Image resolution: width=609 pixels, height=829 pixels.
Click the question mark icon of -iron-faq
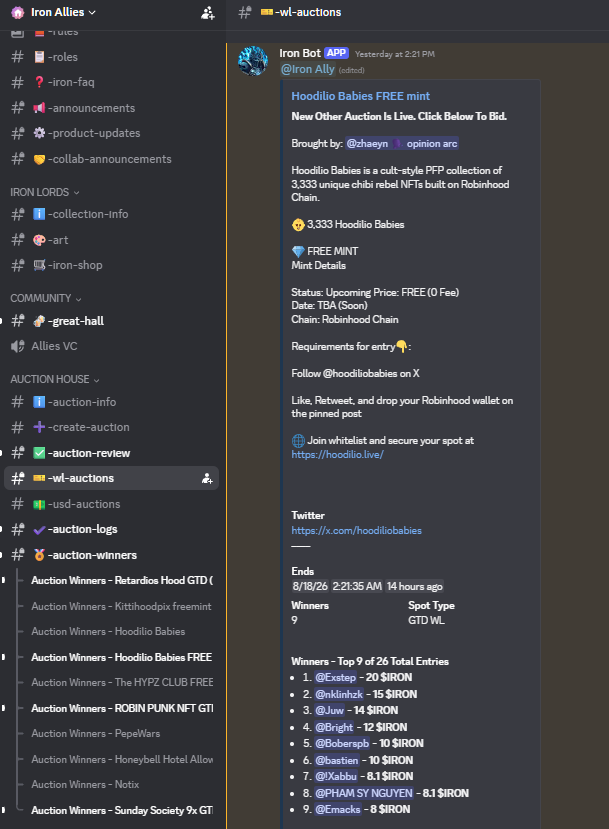[x=39, y=82]
